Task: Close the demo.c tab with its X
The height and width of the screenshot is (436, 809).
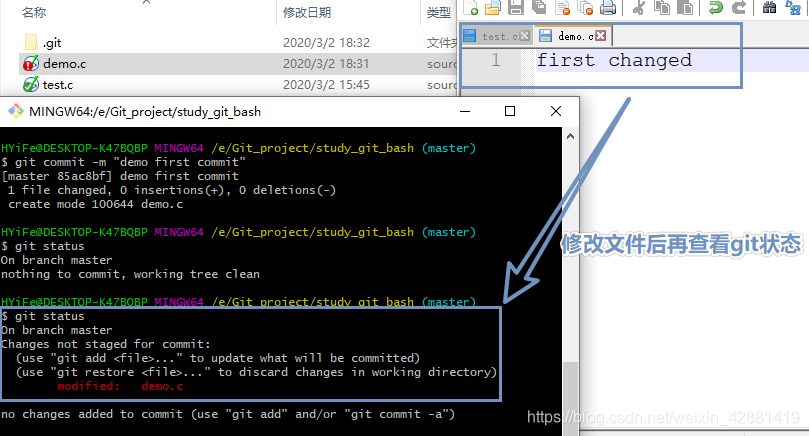Action: coord(601,36)
